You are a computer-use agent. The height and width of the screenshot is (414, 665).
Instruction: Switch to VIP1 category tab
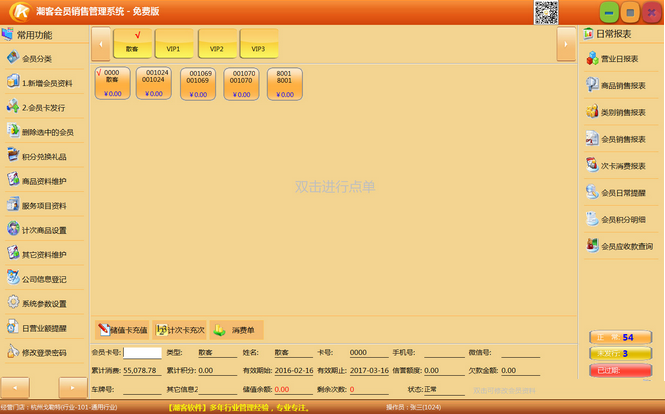coord(174,43)
